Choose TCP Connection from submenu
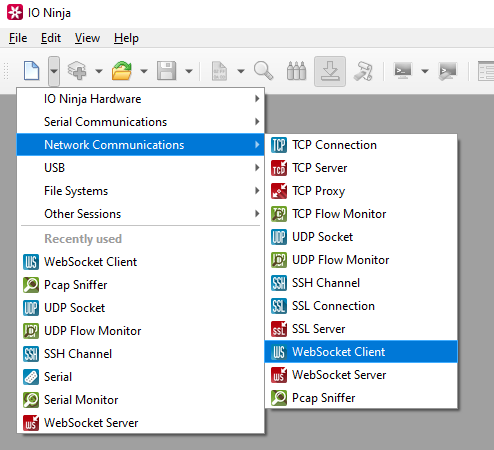Screen dimensions: 494x450 (361, 145)
